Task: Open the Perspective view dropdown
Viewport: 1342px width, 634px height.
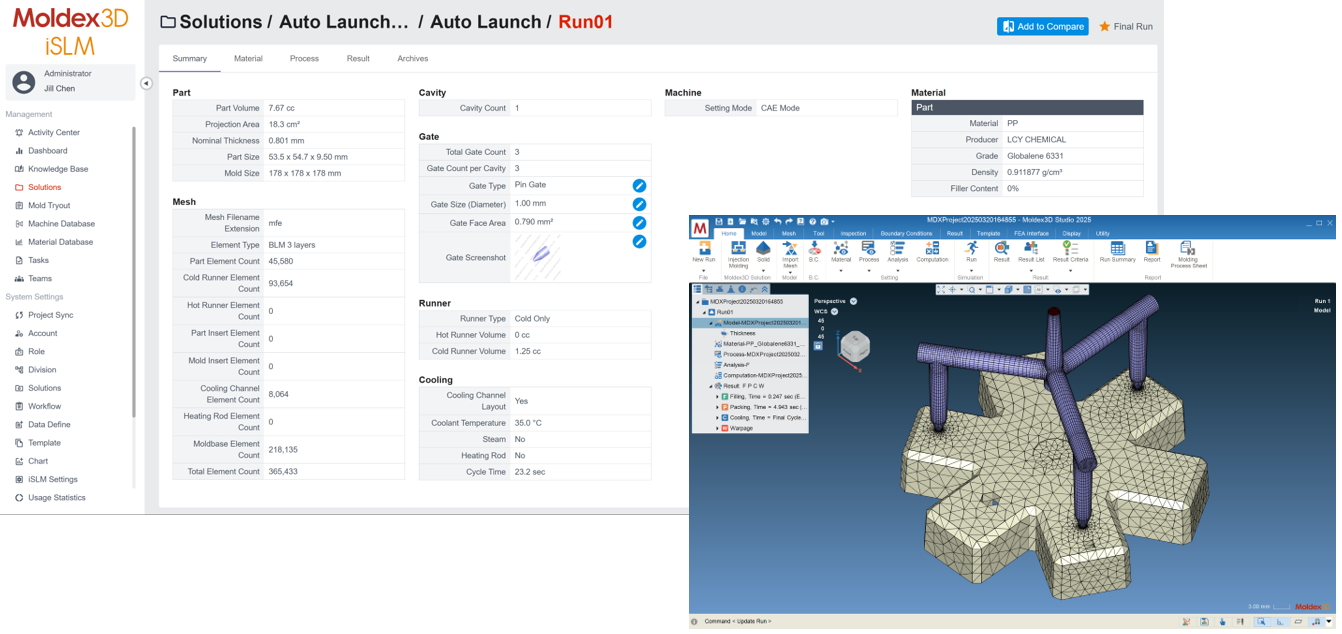Action: 853,301
